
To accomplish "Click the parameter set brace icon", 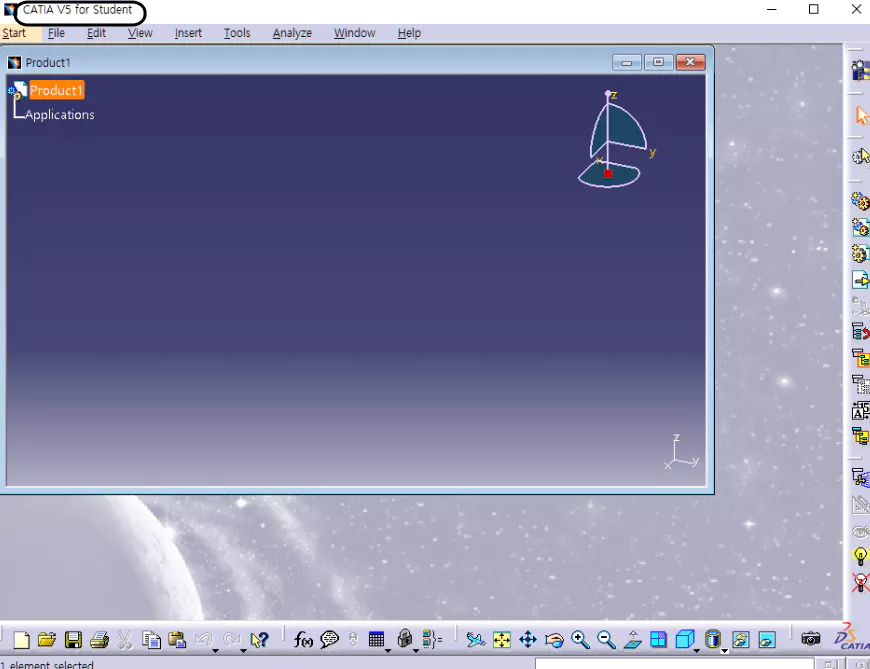I will coord(432,640).
